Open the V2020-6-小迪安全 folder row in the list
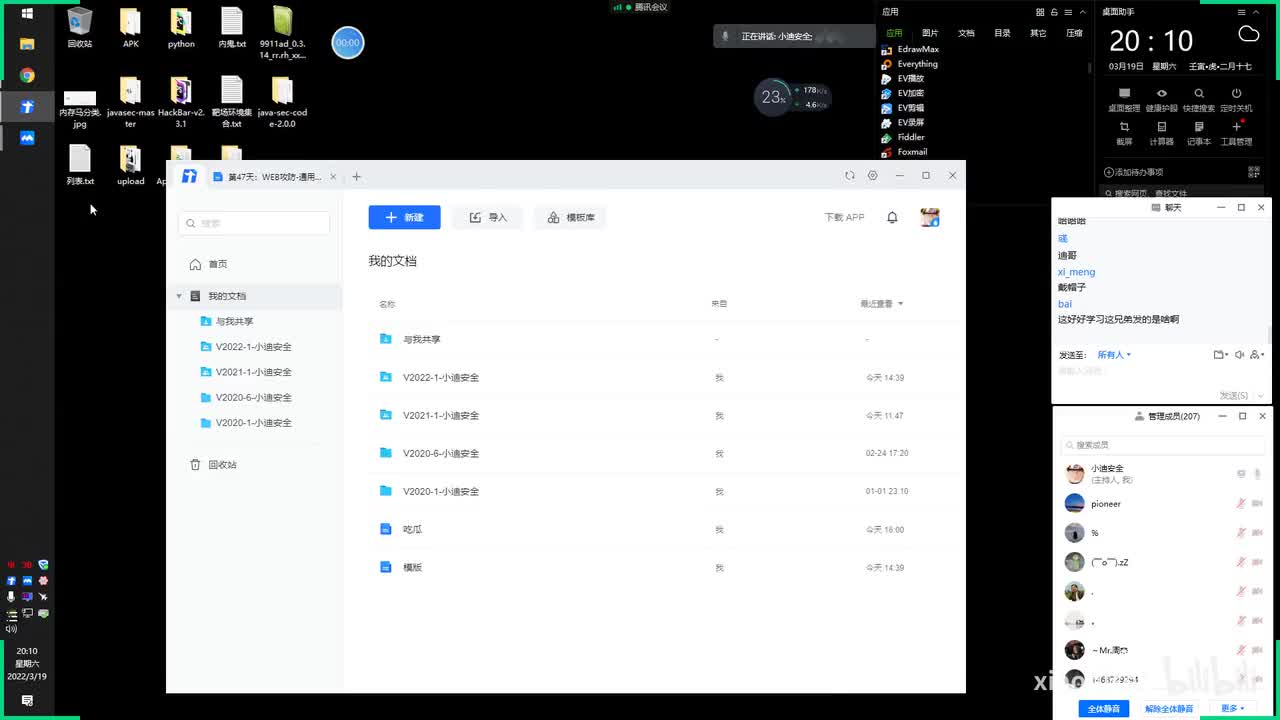The height and width of the screenshot is (720, 1280). pos(655,453)
